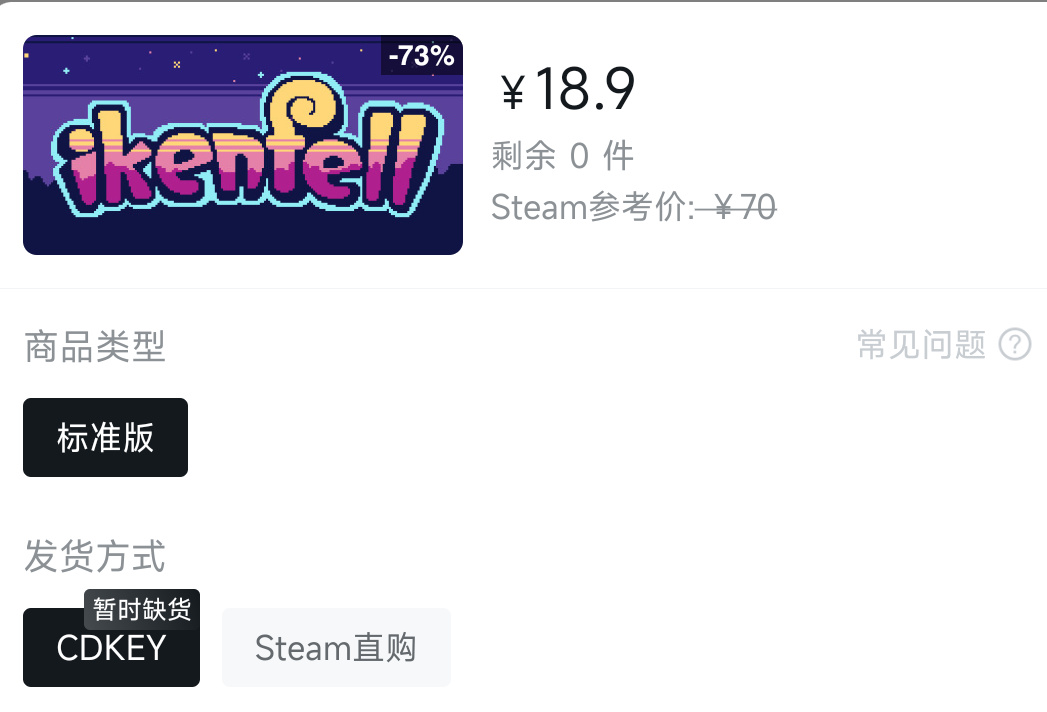
Task: Click the 暂时缺货 out-of-stock badge
Action: pyautogui.click(x=142, y=608)
